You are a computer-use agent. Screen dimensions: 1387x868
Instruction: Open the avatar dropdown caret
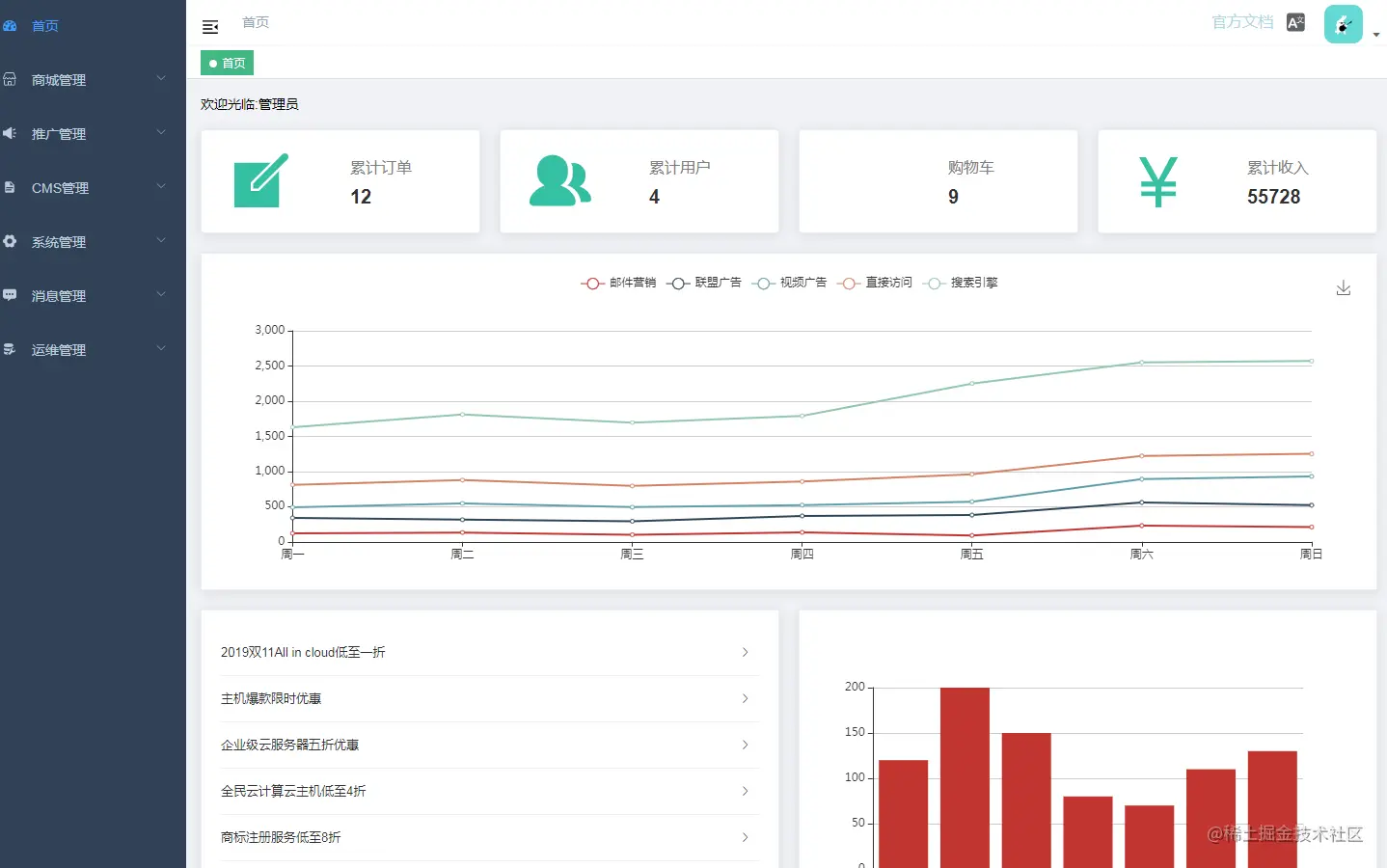1376,35
